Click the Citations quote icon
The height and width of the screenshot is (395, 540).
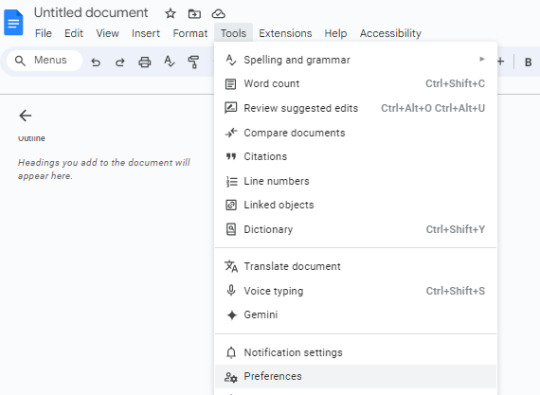coord(231,157)
